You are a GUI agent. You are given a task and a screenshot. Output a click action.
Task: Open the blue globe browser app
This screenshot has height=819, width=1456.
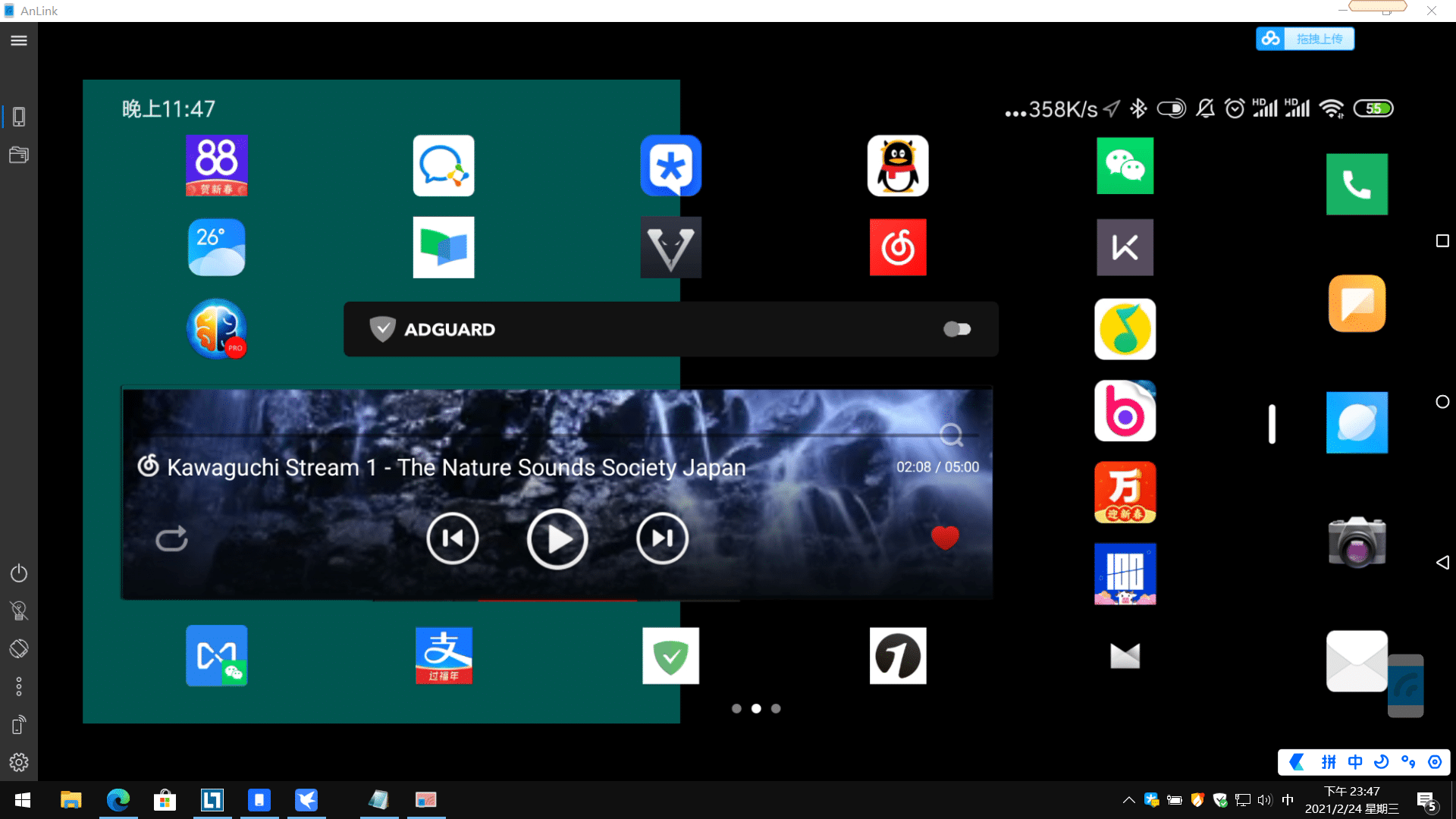[1357, 422]
